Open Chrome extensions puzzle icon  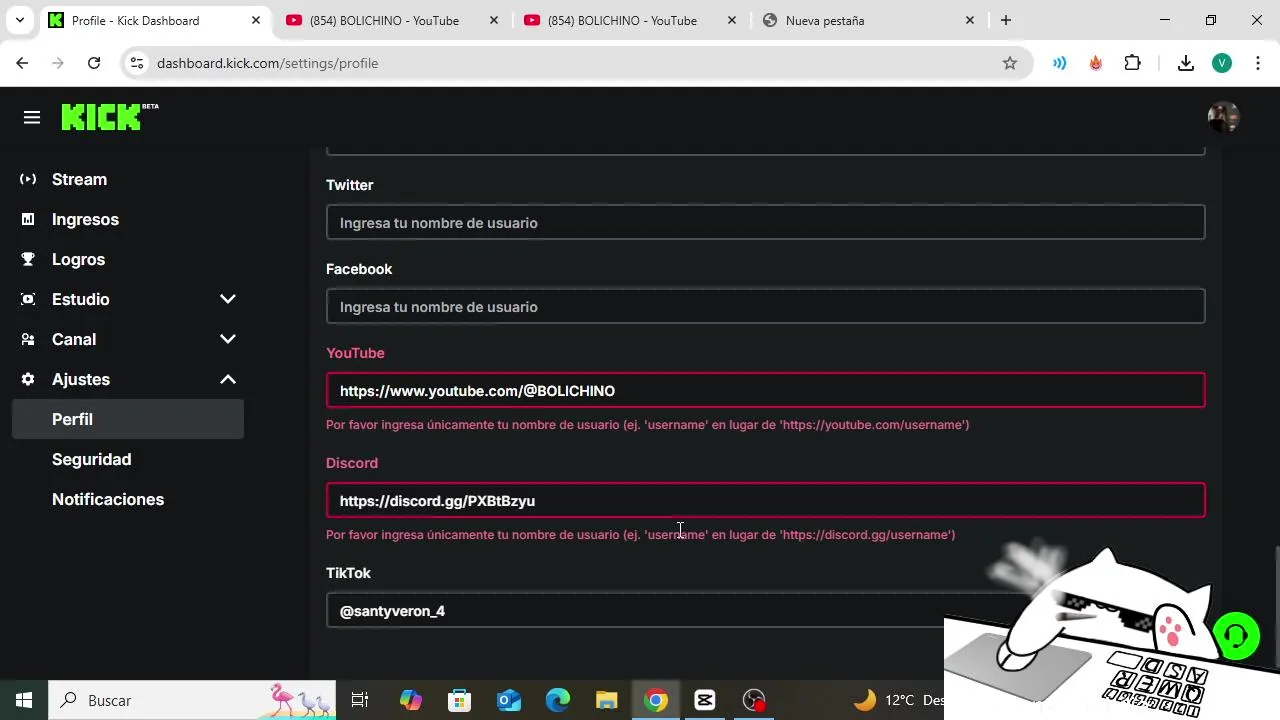(x=1132, y=63)
